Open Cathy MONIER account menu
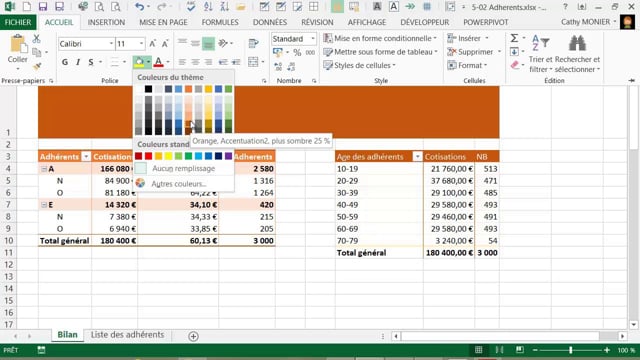The height and width of the screenshot is (360, 640). tap(588, 22)
